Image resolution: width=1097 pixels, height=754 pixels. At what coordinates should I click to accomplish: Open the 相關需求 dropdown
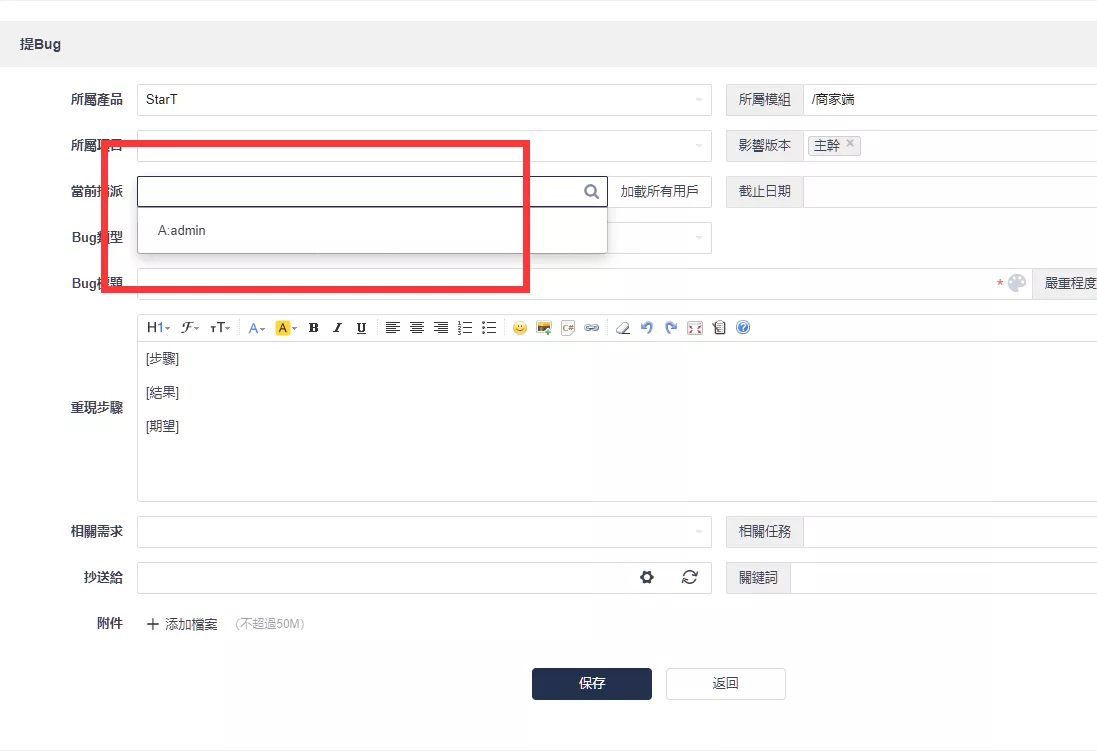click(x=424, y=532)
